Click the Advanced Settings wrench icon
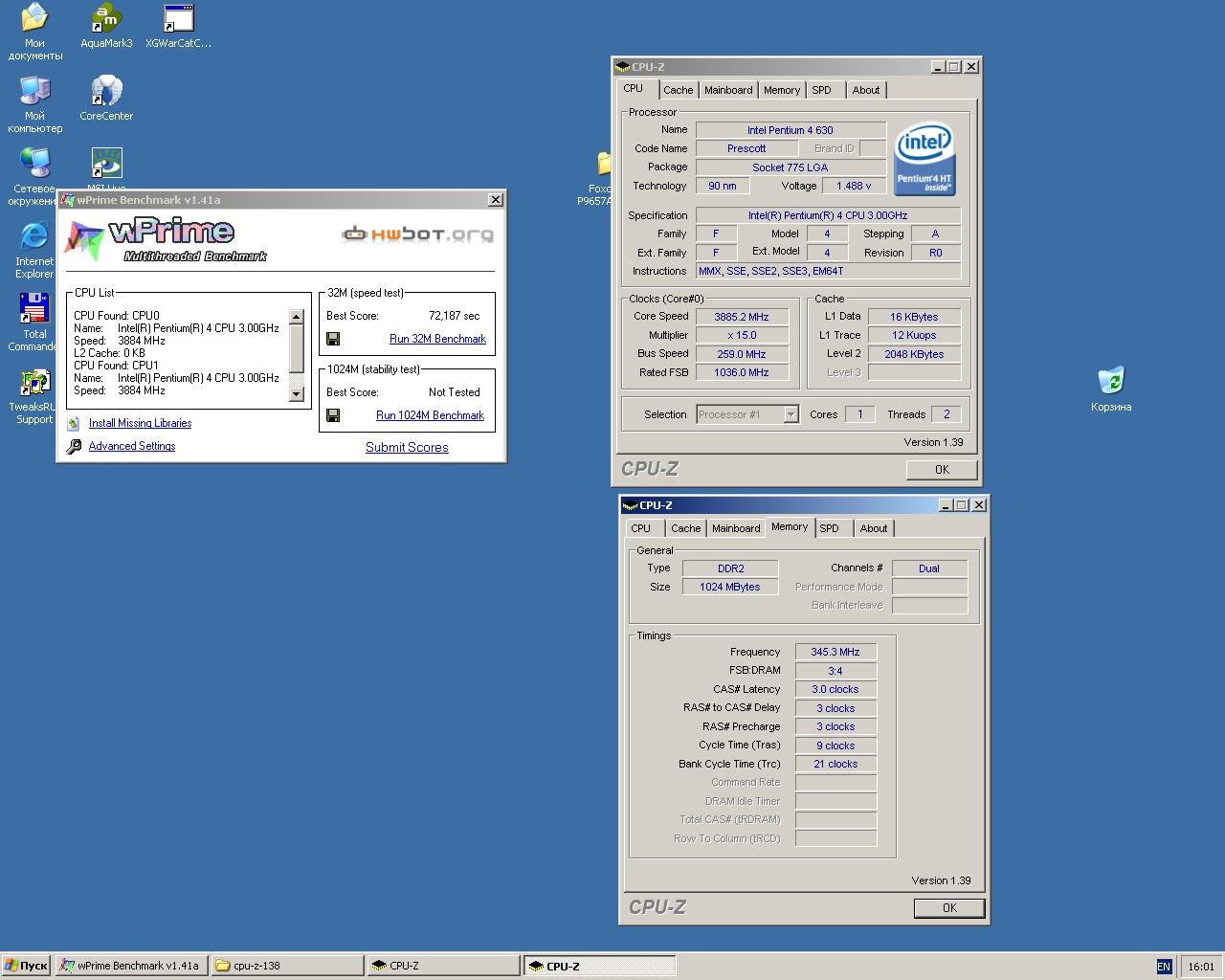 tap(74, 446)
